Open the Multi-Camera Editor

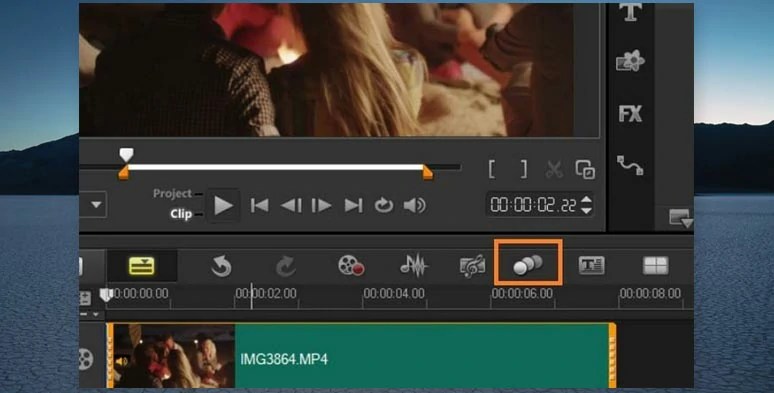click(656, 266)
